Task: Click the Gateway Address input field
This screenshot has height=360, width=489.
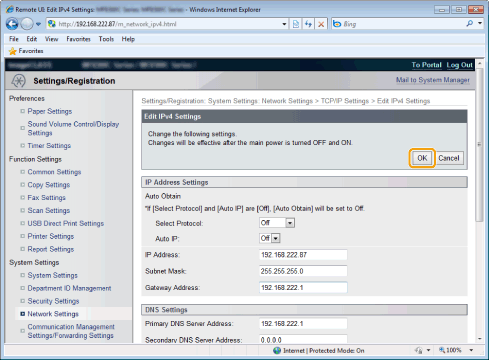Action: [x=303, y=287]
